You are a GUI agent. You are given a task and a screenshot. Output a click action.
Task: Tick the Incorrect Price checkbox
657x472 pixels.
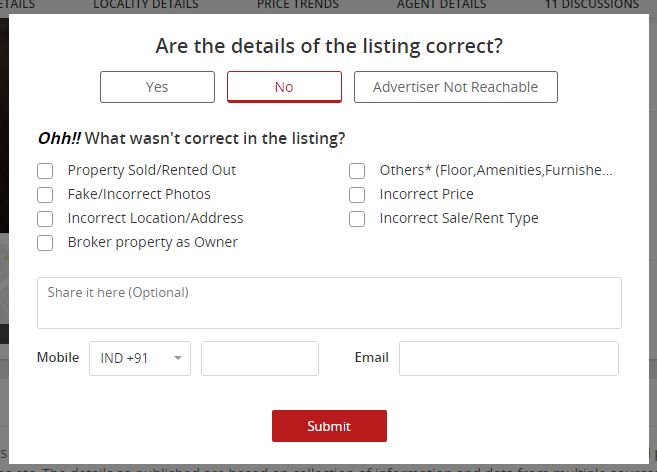[x=357, y=194]
